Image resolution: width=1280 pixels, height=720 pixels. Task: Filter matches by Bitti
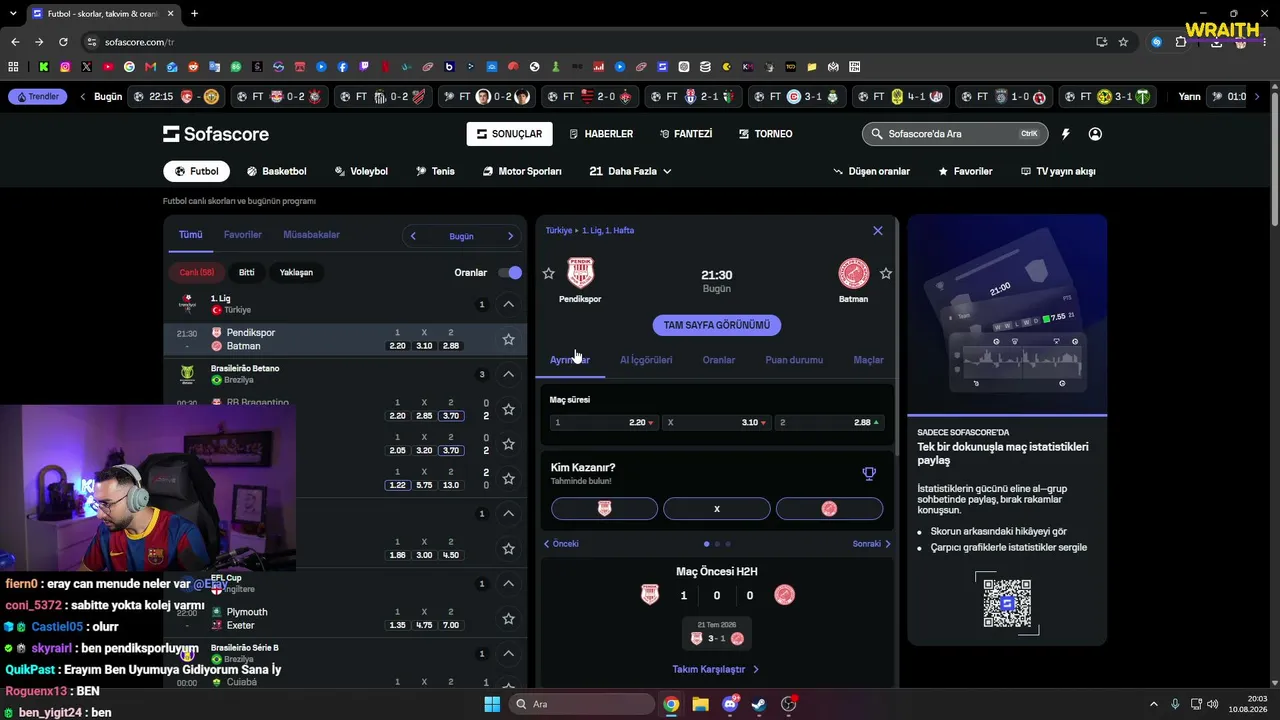[247, 272]
